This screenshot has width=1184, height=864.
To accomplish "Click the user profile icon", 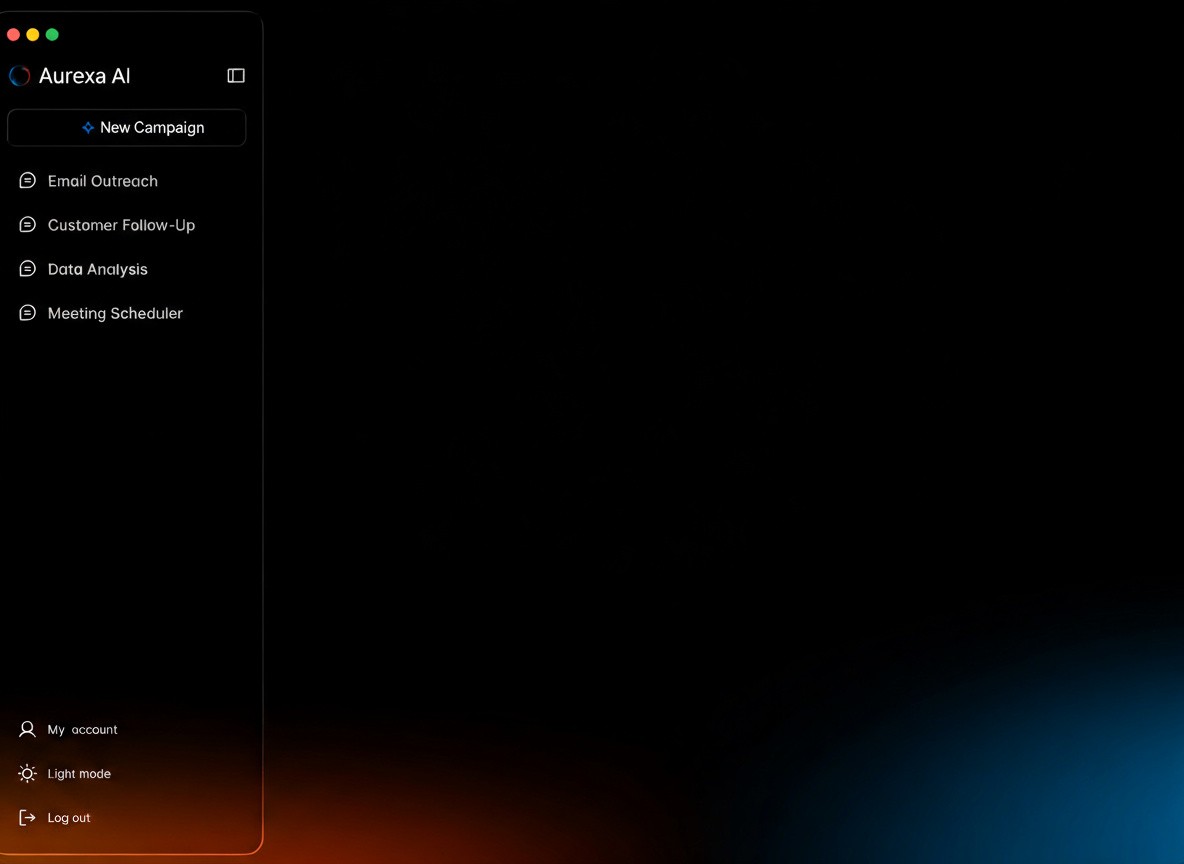I will (27, 729).
